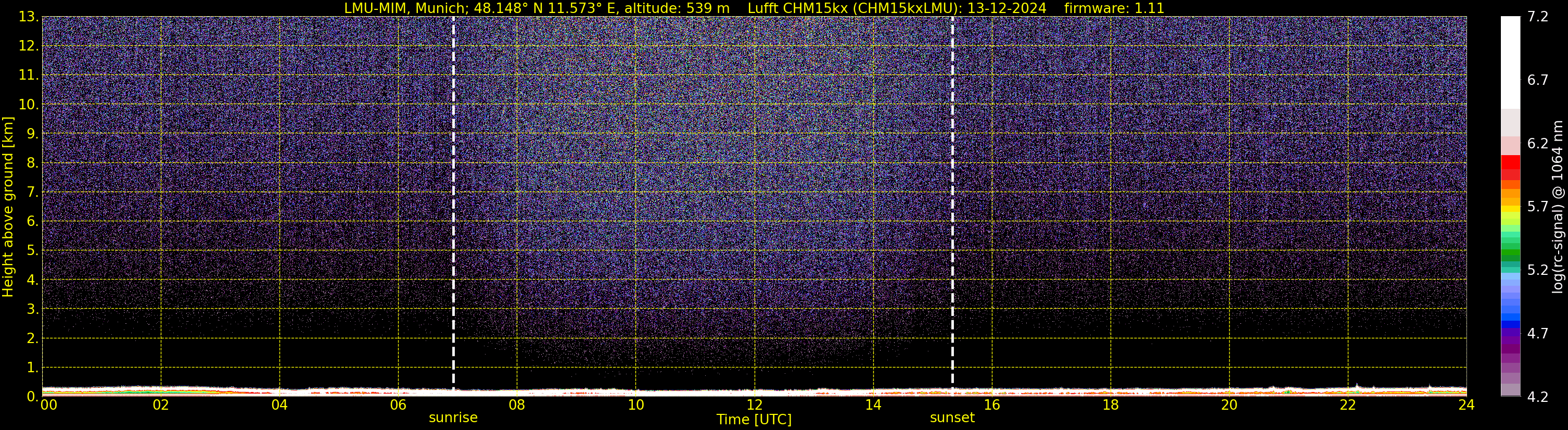Click the "Time [UTC]" axis label
Screen dimensions: 1568x430
(x=754, y=420)
